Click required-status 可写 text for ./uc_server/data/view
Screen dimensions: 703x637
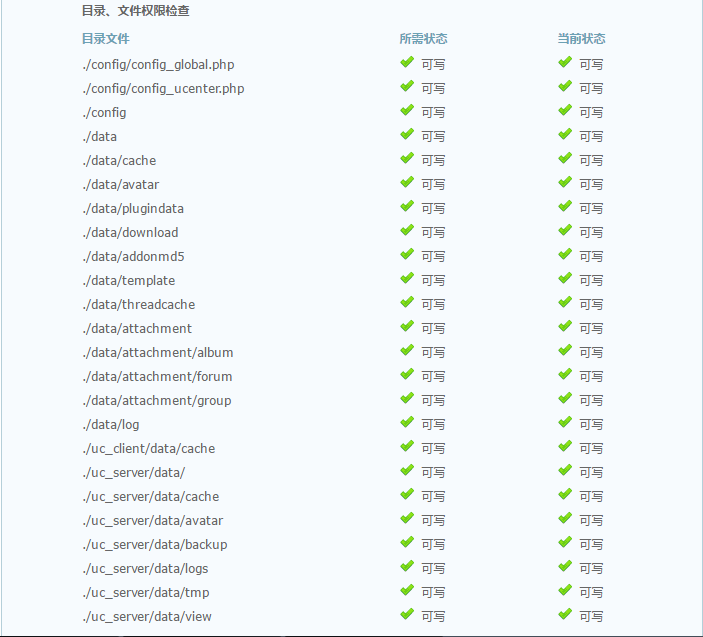[x=433, y=616]
